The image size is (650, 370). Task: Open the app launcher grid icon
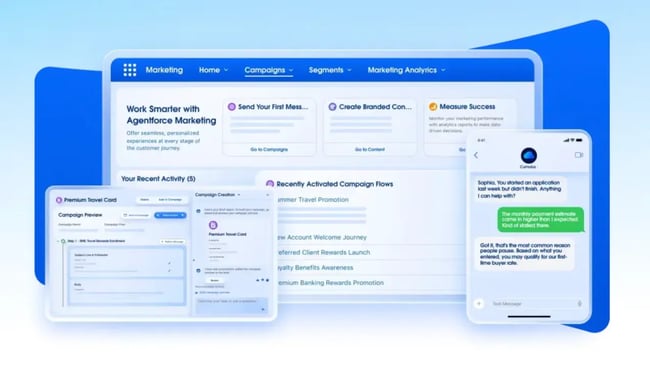[130, 70]
